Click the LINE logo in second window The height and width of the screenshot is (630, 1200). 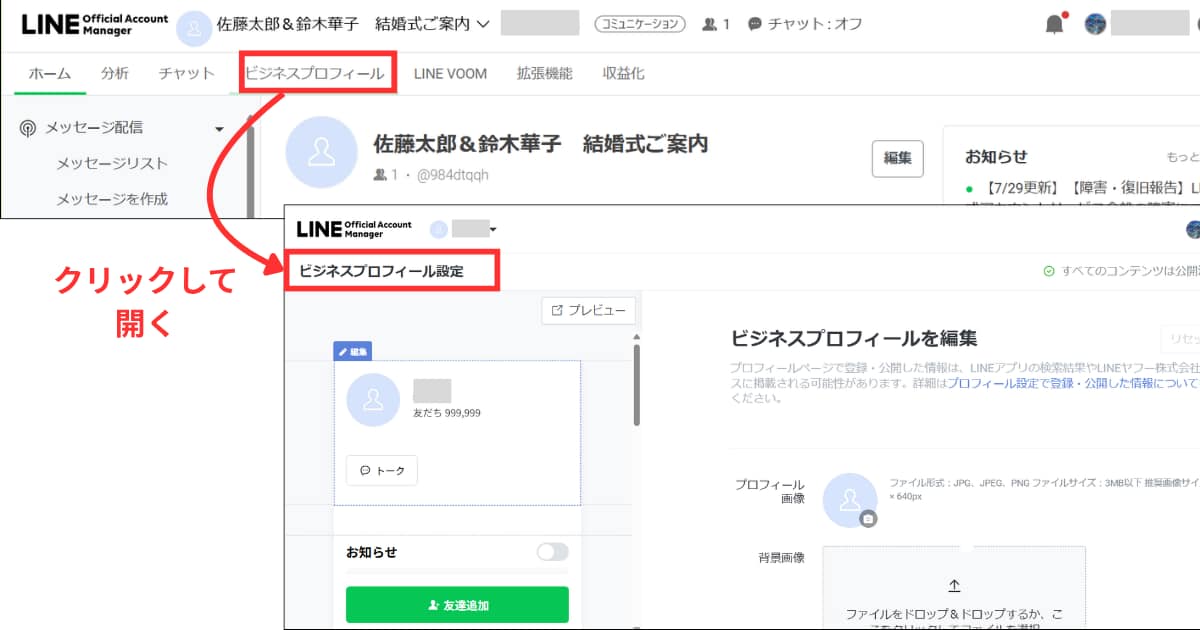[354, 229]
